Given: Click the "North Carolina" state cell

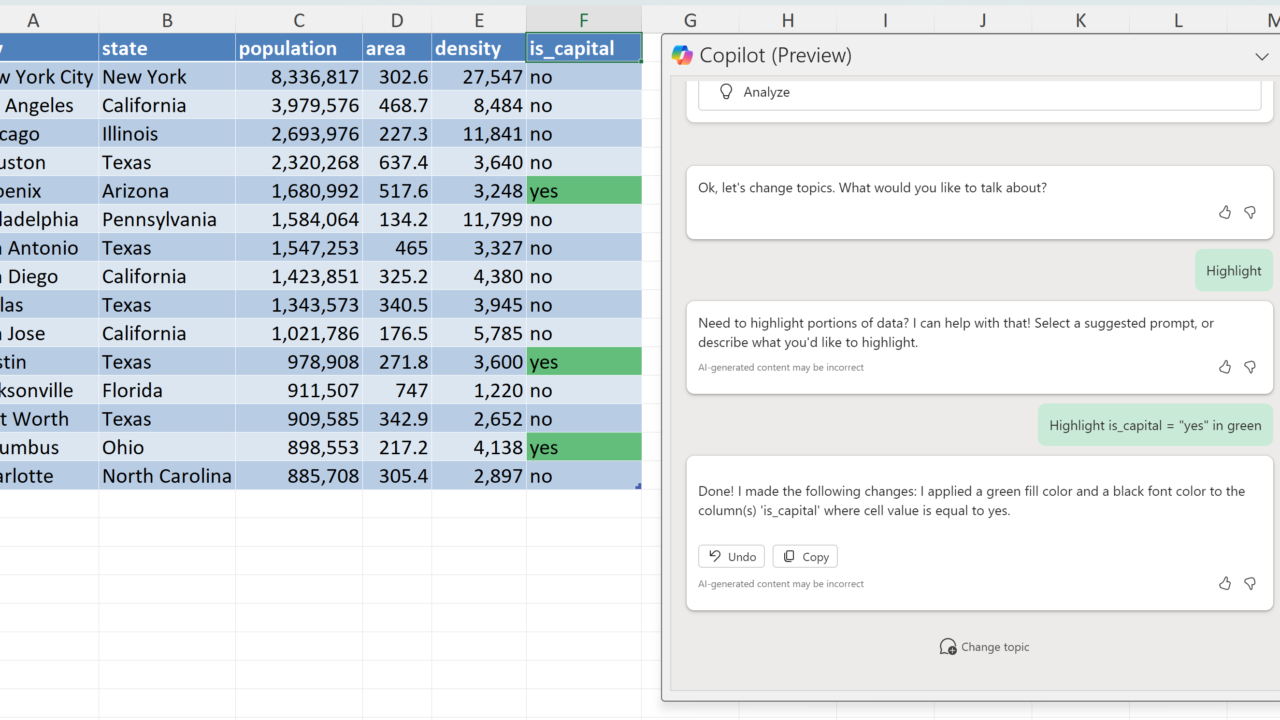Looking at the screenshot, I should point(167,476).
